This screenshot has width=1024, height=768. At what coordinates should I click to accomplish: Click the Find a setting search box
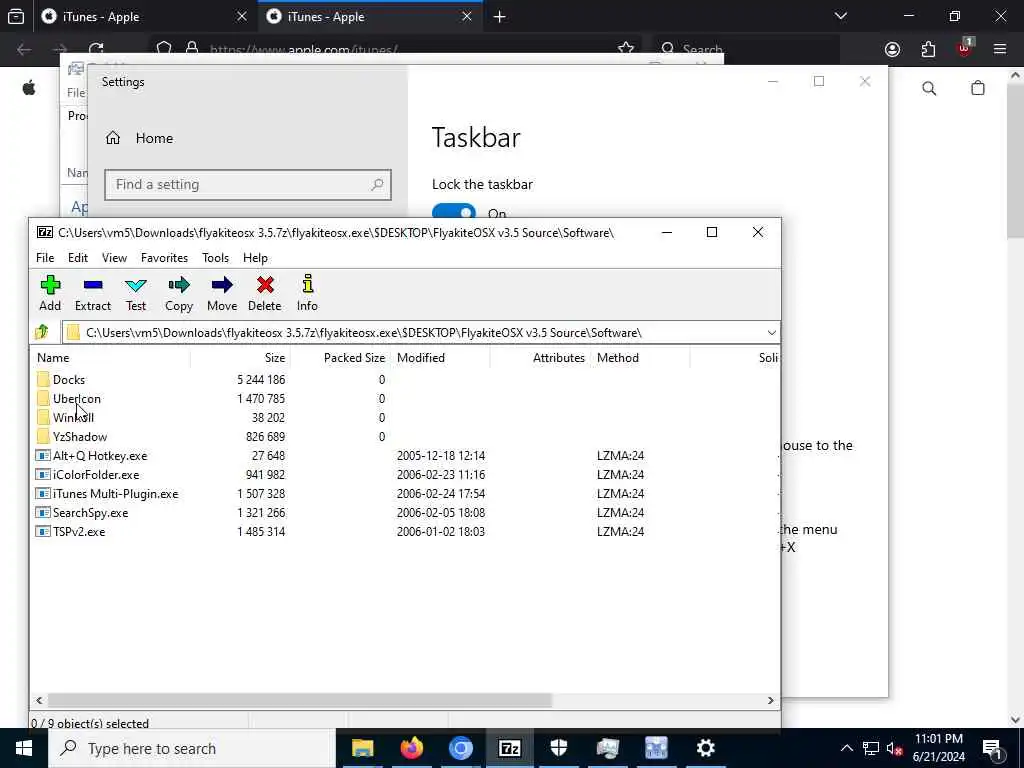[x=248, y=185]
